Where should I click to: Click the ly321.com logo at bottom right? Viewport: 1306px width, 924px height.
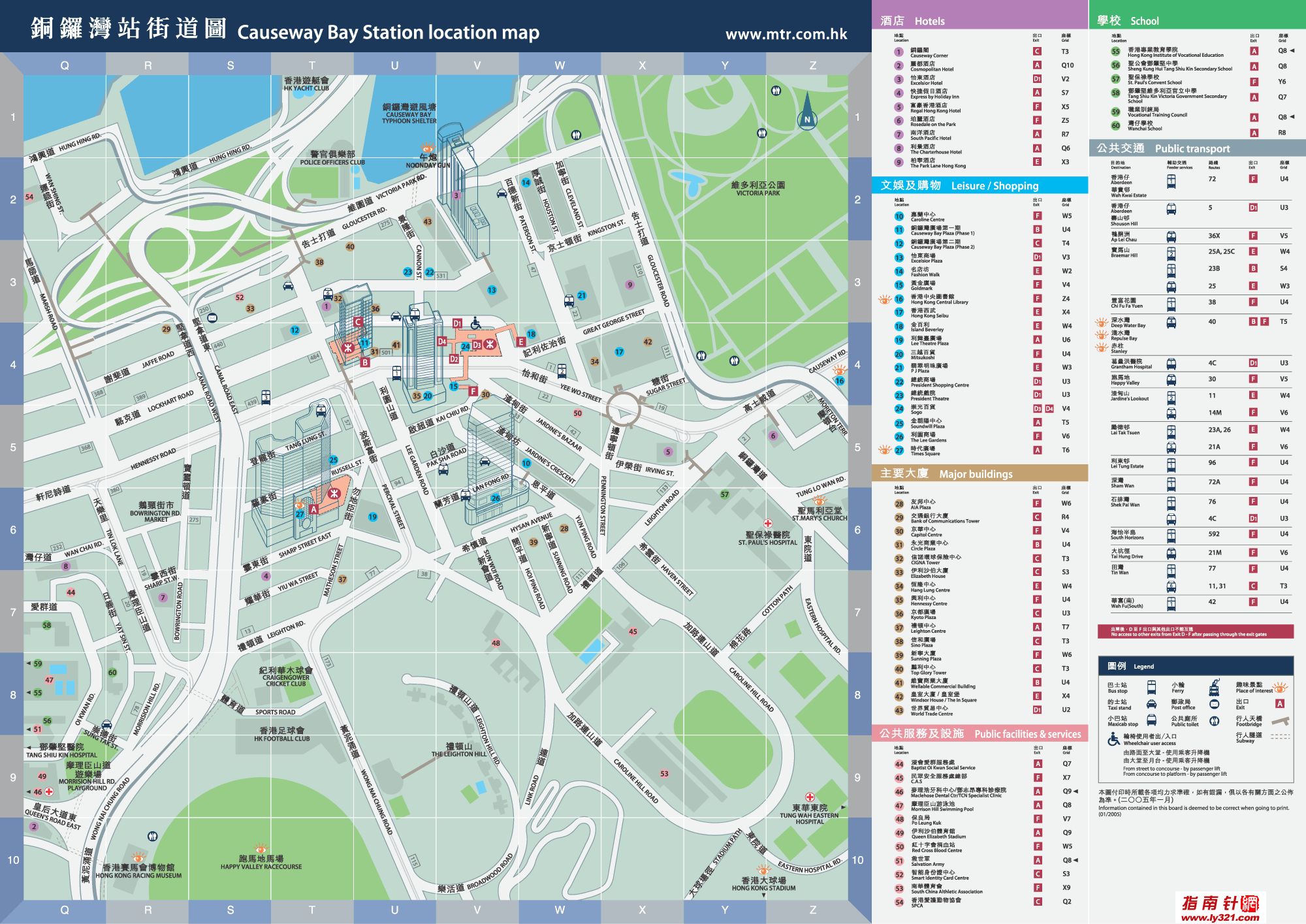pos(1220,908)
